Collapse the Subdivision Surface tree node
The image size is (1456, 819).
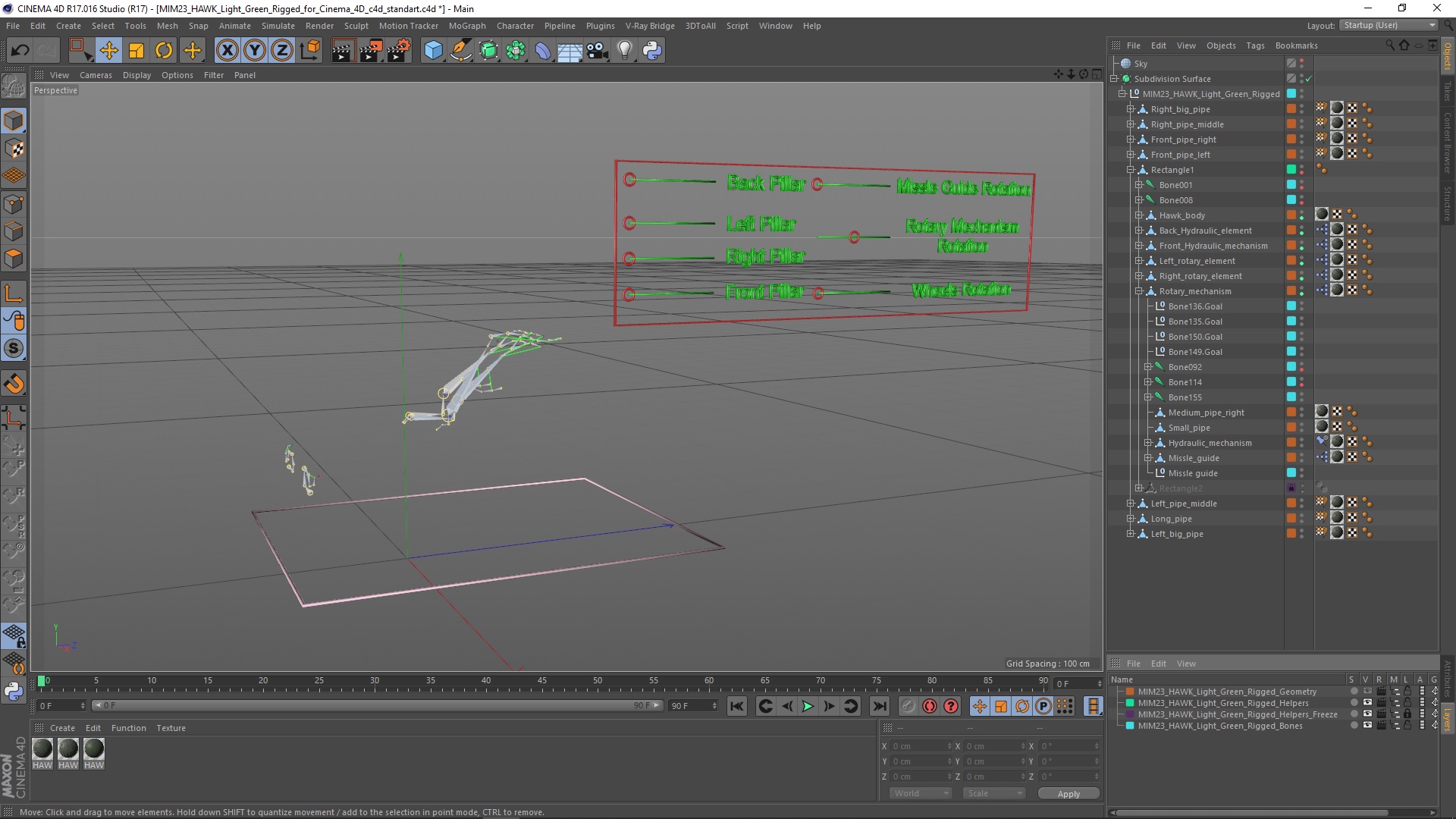point(1114,79)
